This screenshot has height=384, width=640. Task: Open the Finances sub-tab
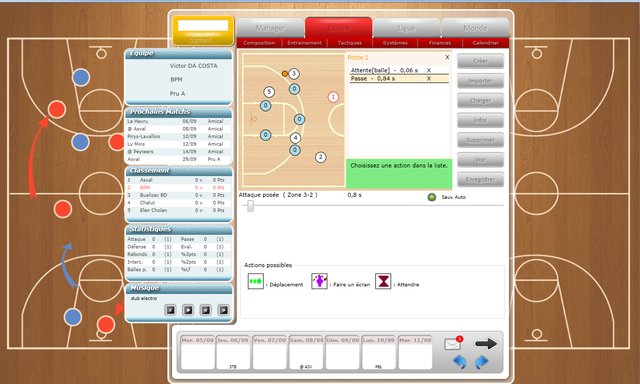coord(440,42)
